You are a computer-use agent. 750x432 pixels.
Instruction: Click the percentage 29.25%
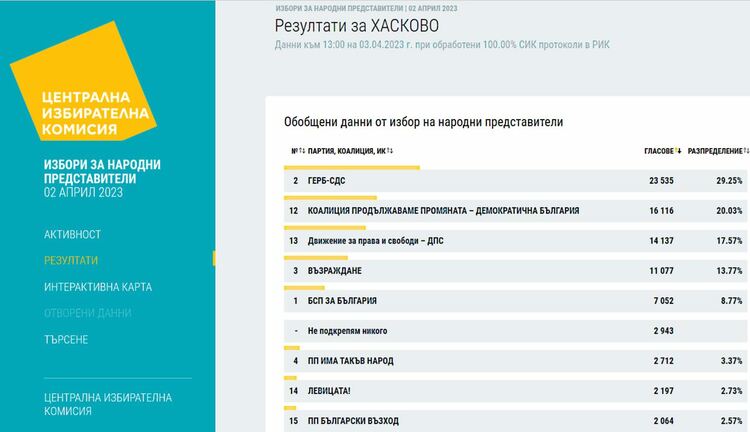point(729,181)
